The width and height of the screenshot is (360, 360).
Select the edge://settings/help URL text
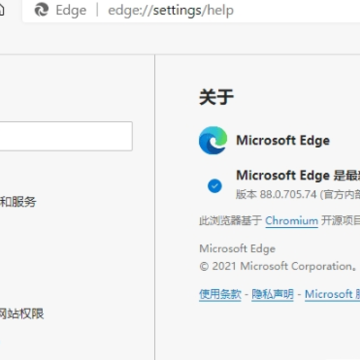(x=171, y=10)
